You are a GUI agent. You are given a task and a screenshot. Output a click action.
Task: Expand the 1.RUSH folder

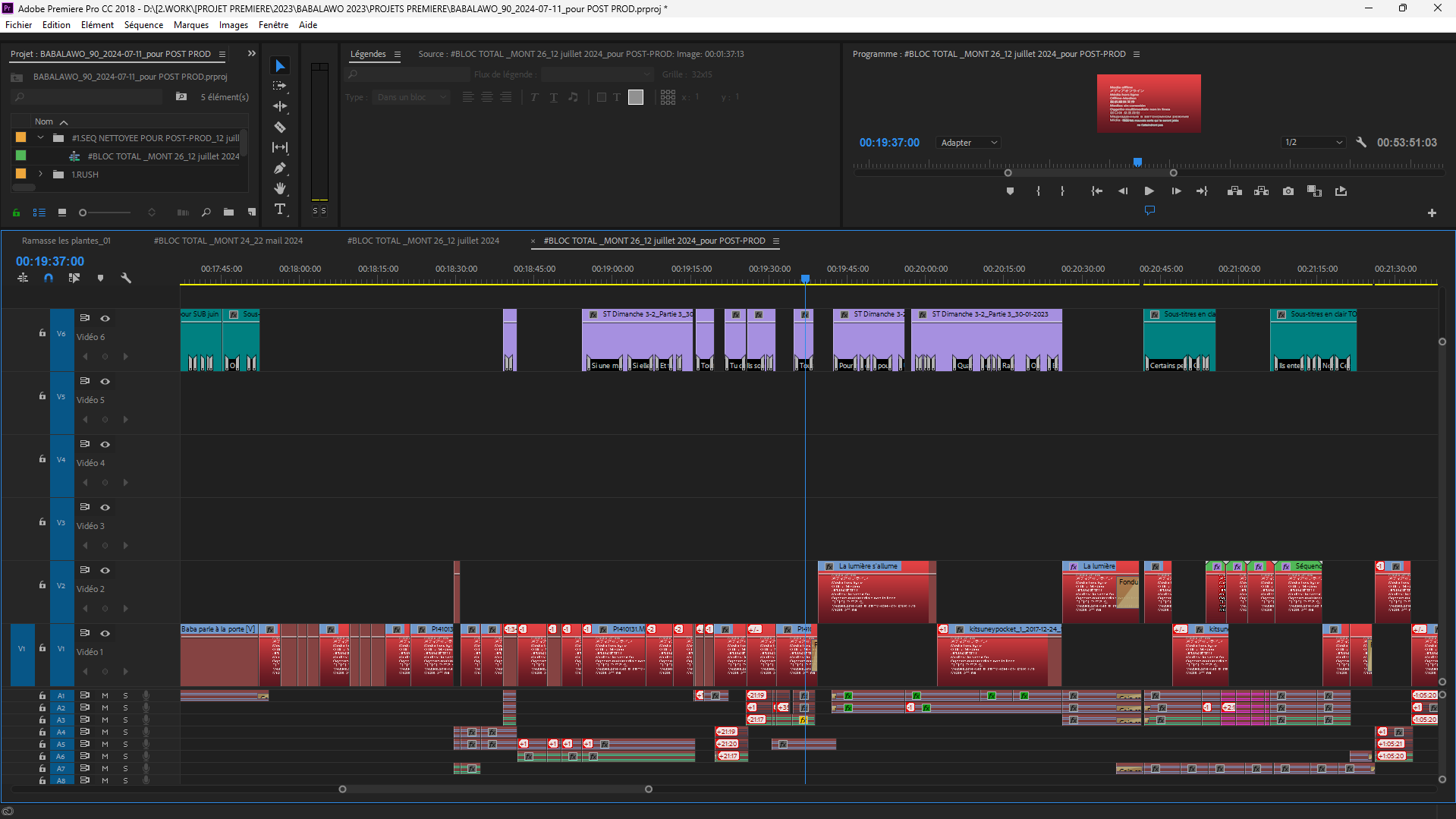(x=41, y=175)
